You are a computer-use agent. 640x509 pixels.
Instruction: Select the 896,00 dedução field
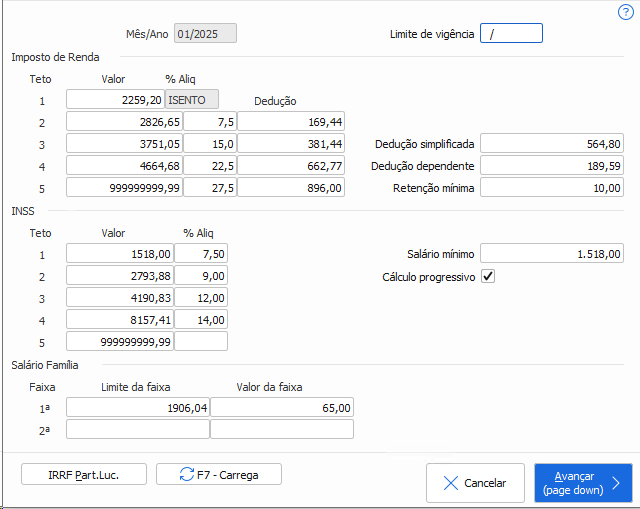click(x=291, y=188)
